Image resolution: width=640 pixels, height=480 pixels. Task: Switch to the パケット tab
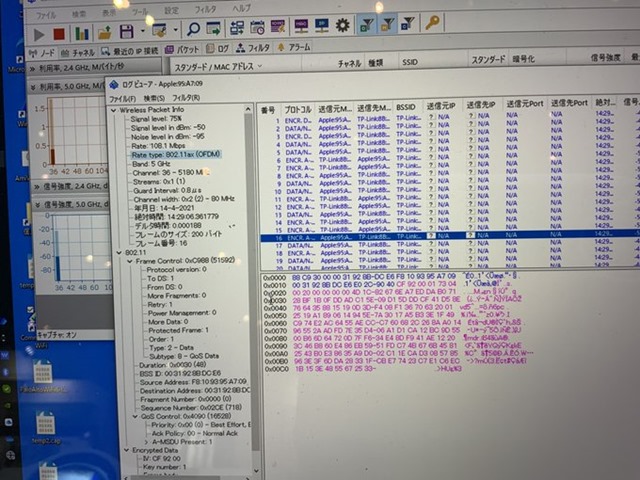click(x=182, y=50)
